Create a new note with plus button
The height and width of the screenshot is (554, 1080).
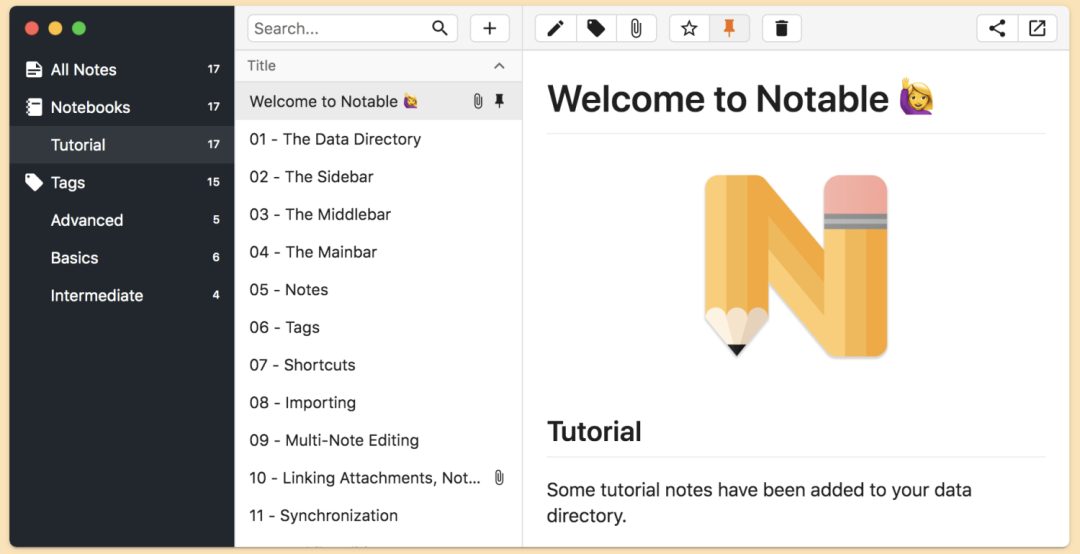[489, 29]
